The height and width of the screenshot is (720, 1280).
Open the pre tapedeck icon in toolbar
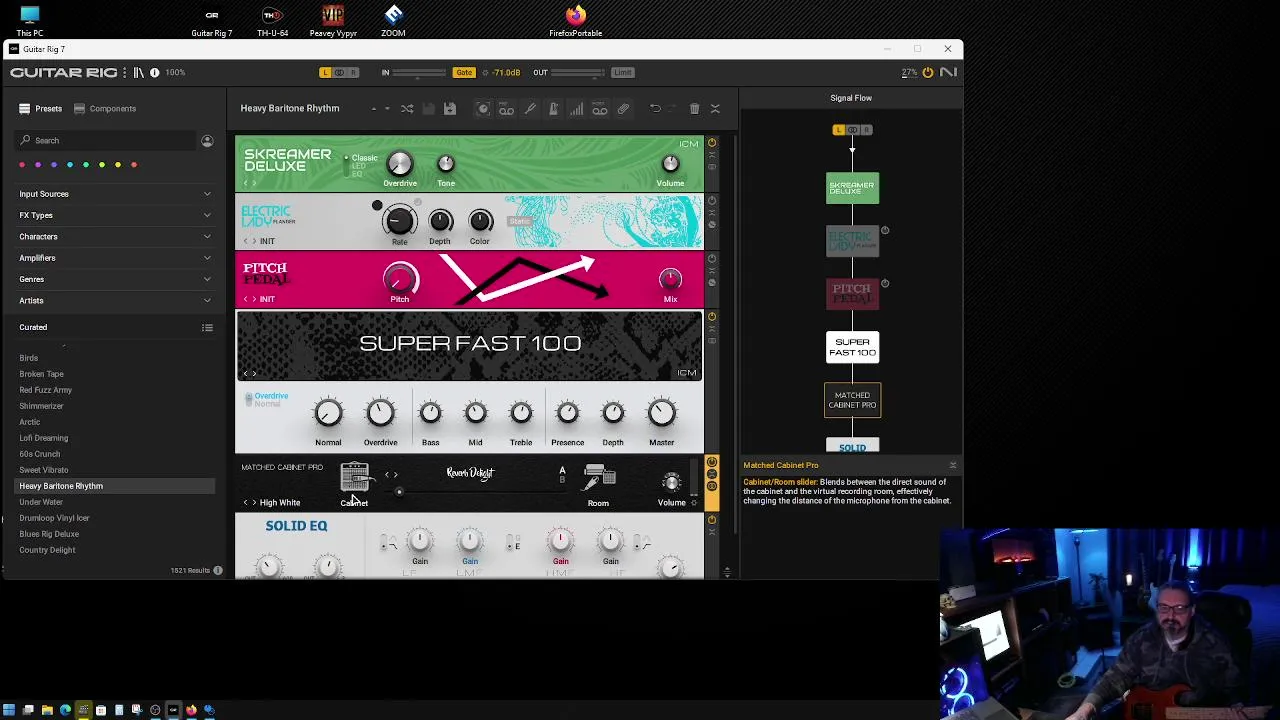point(506,109)
